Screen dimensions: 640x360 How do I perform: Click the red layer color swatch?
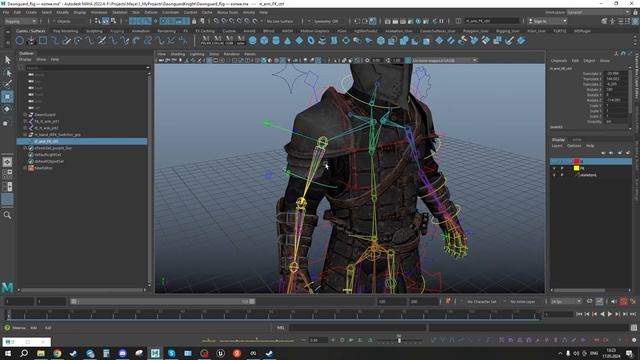(576, 162)
